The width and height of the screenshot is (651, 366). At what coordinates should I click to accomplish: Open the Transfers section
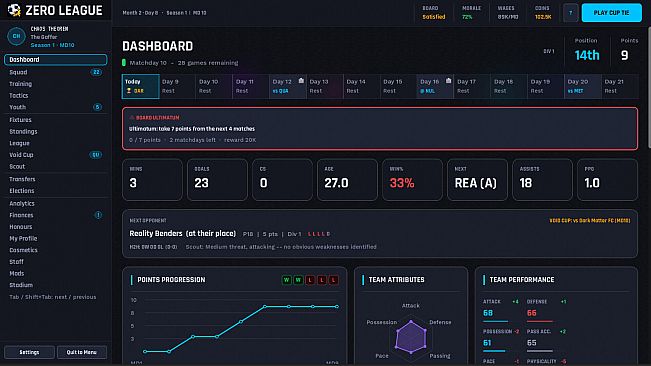coord(56,179)
